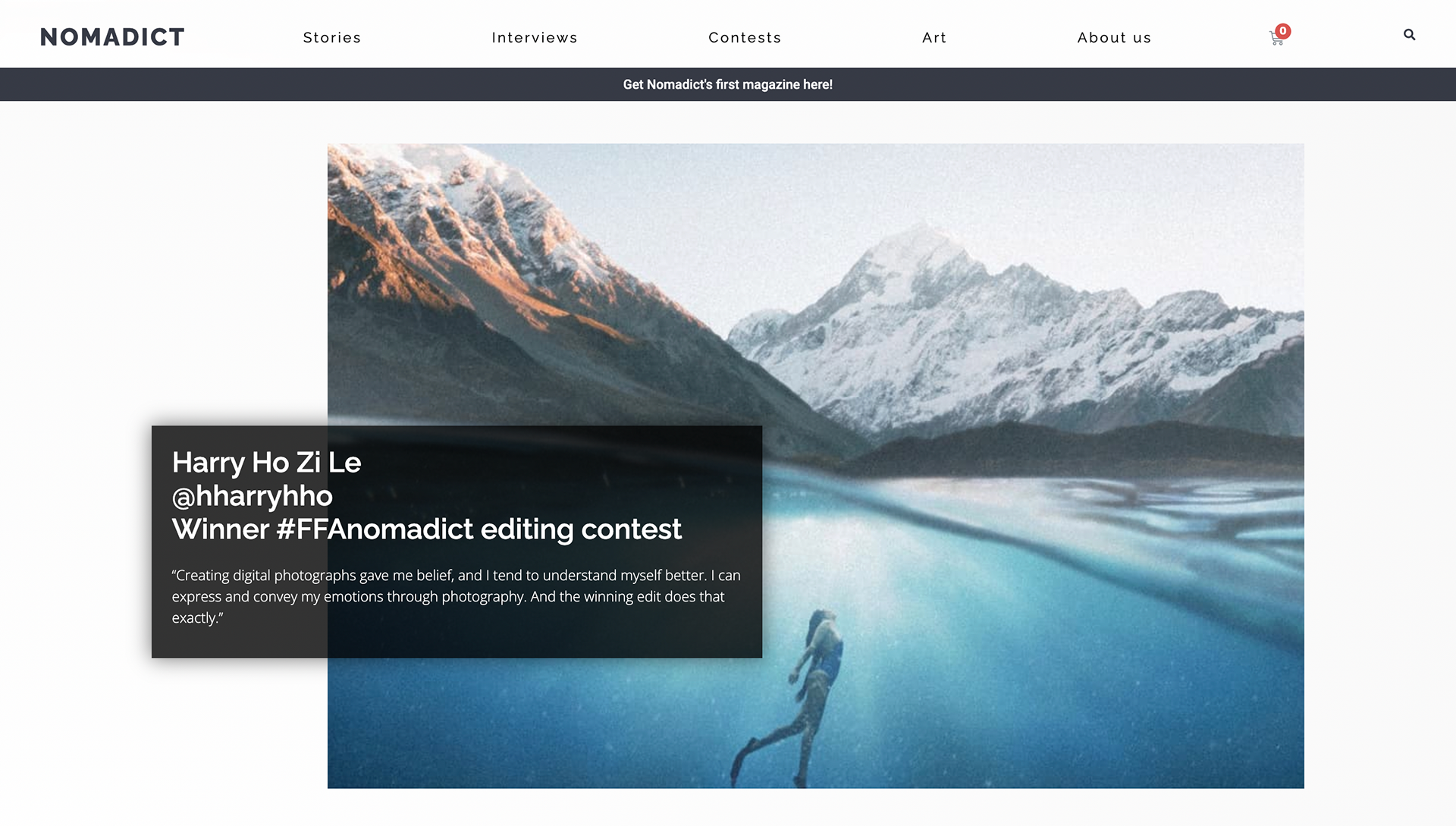
Task: Click the @hharryhho handle text
Action: pos(252,496)
